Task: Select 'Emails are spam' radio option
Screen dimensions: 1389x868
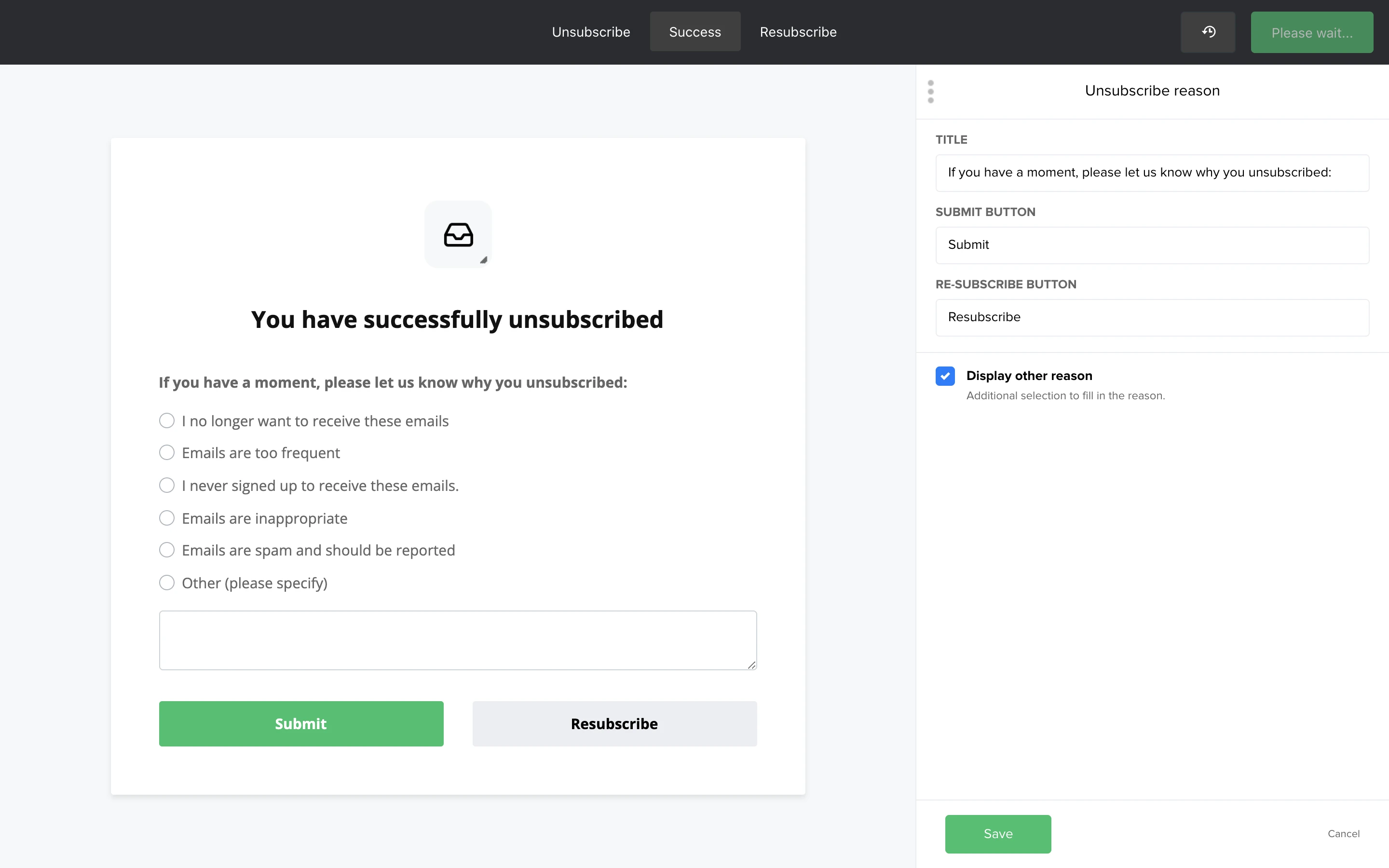Action: click(x=167, y=550)
